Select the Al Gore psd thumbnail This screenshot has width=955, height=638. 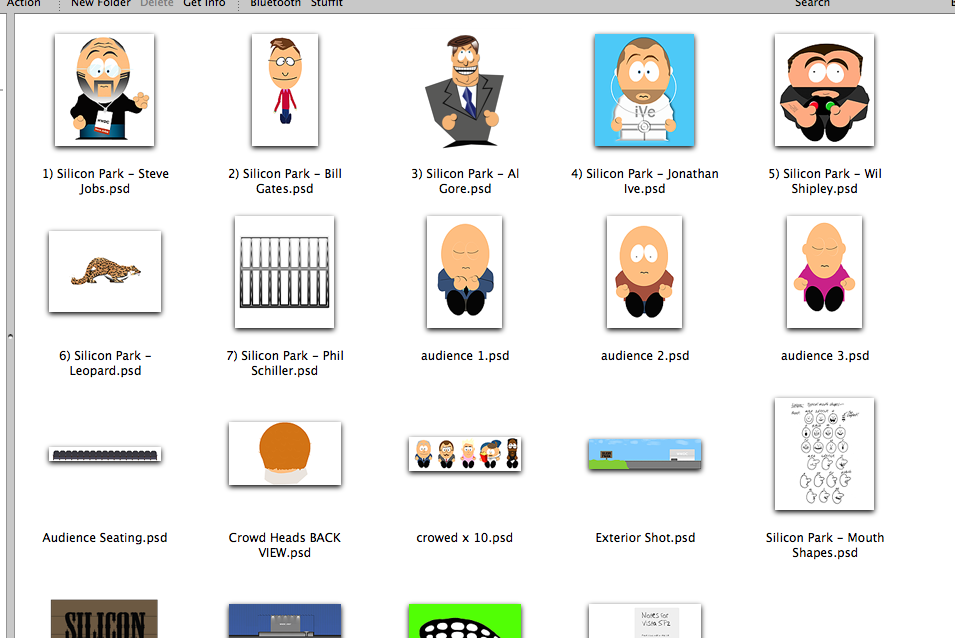(465, 91)
